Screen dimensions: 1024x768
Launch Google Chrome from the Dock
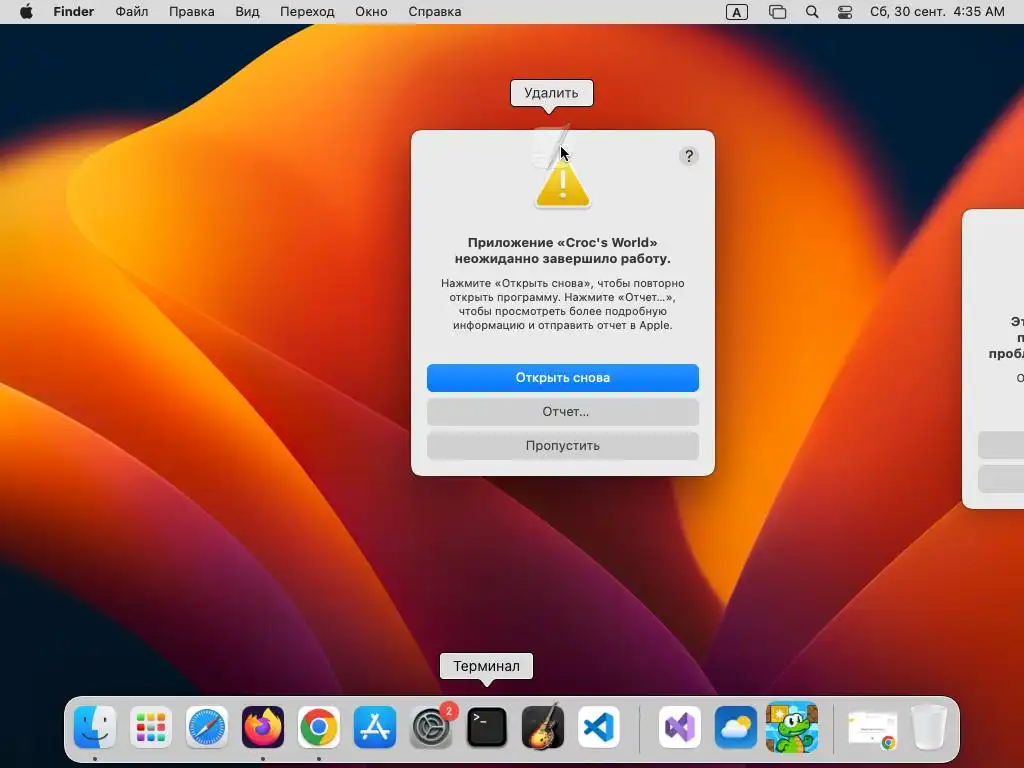coord(319,727)
